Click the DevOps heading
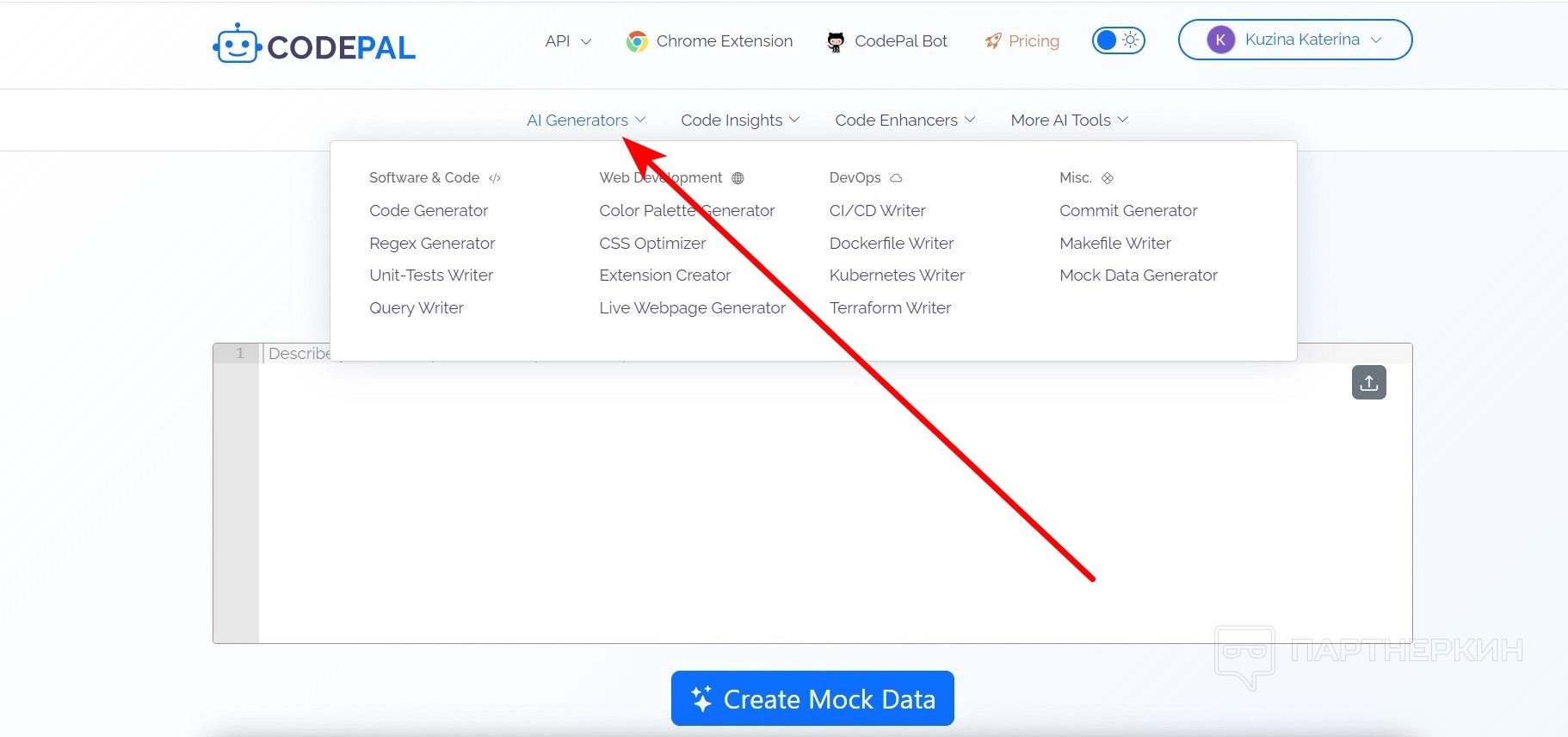 point(855,178)
